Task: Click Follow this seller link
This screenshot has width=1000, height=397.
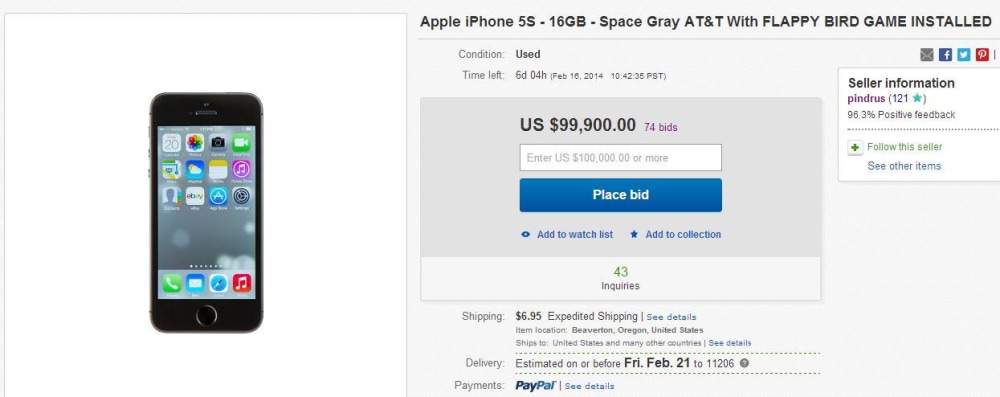Action: tap(904, 147)
